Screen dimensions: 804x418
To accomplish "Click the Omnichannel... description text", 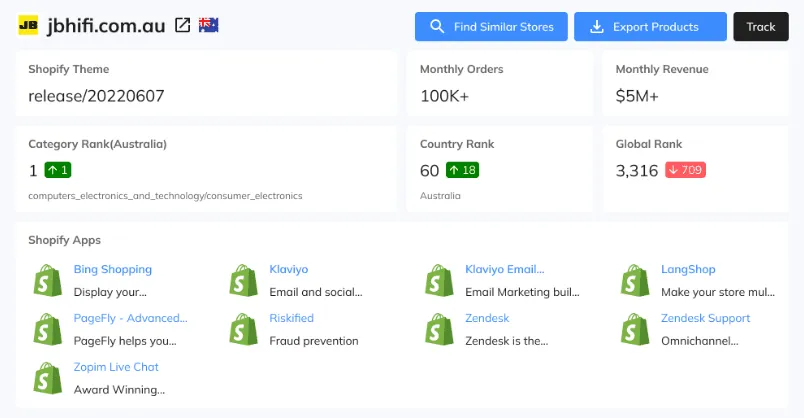I will pos(700,341).
